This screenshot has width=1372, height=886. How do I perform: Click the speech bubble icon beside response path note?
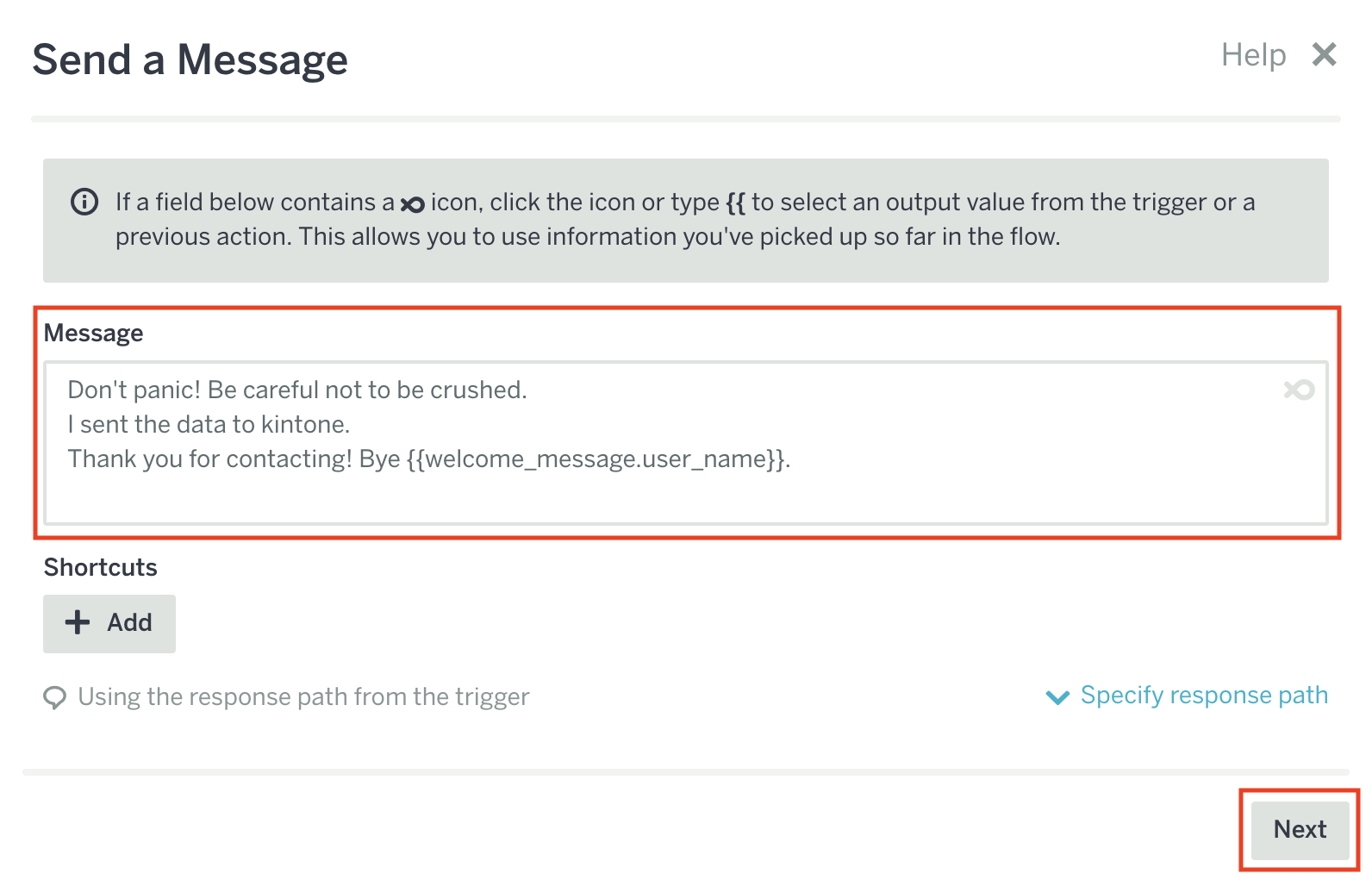[x=54, y=697]
